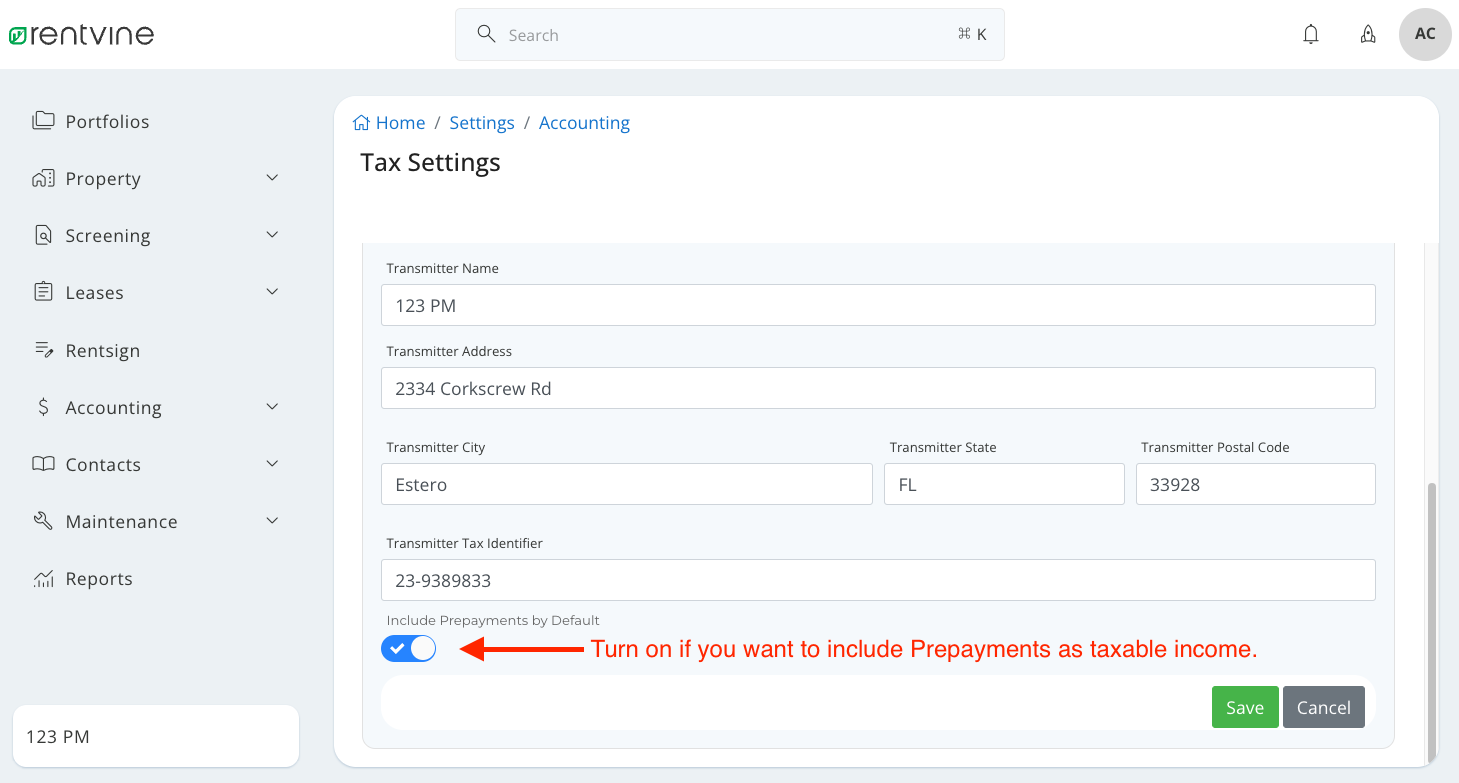Click the Accounting dollar sign icon

pyautogui.click(x=43, y=407)
